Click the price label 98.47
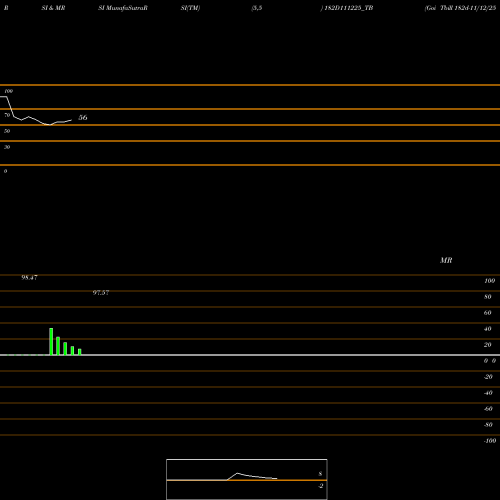The height and width of the screenshot is (500, 500). (x=29, y=277)
